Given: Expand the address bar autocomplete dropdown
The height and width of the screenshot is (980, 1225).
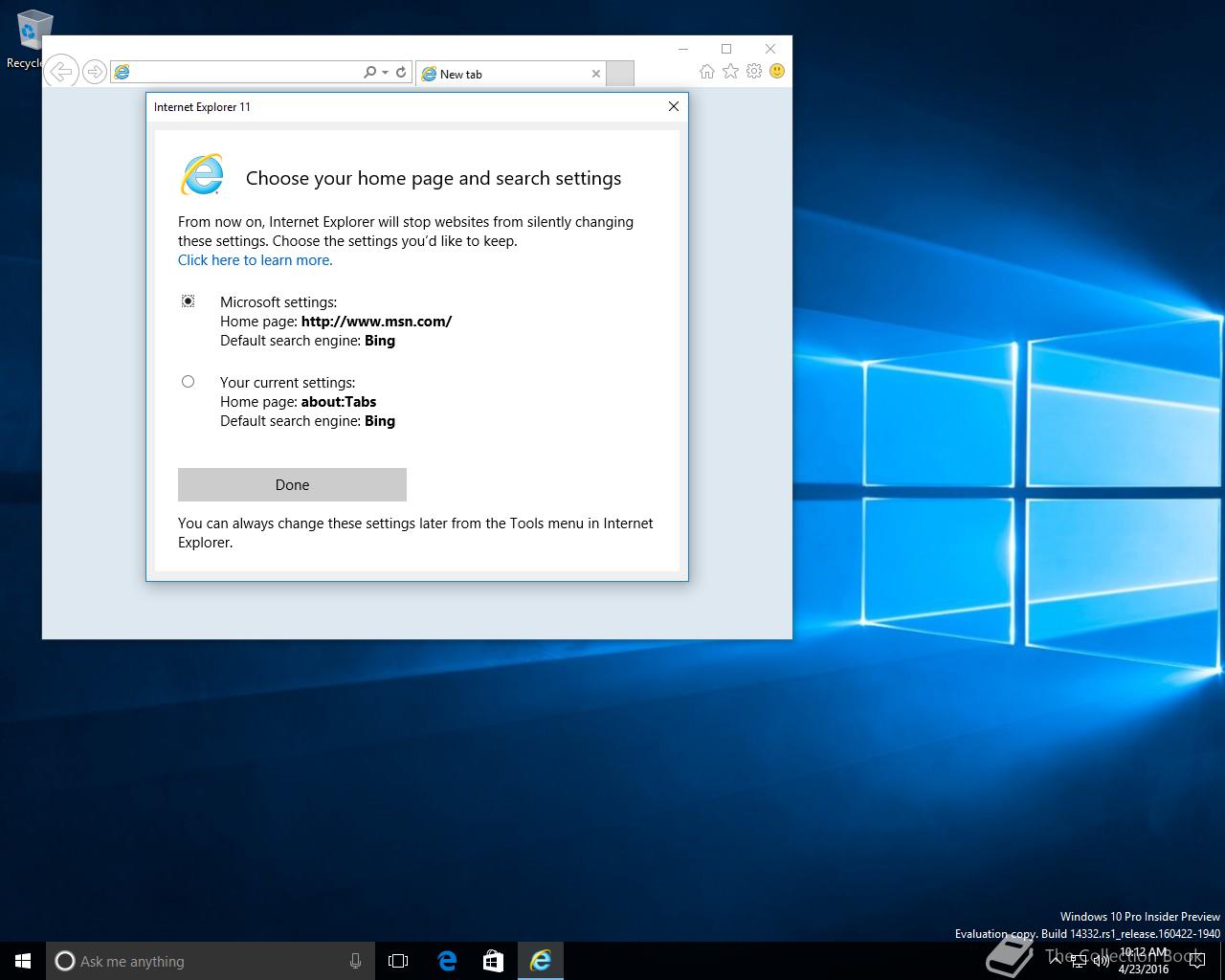Looking at the screenshot, I should [385, 72].
